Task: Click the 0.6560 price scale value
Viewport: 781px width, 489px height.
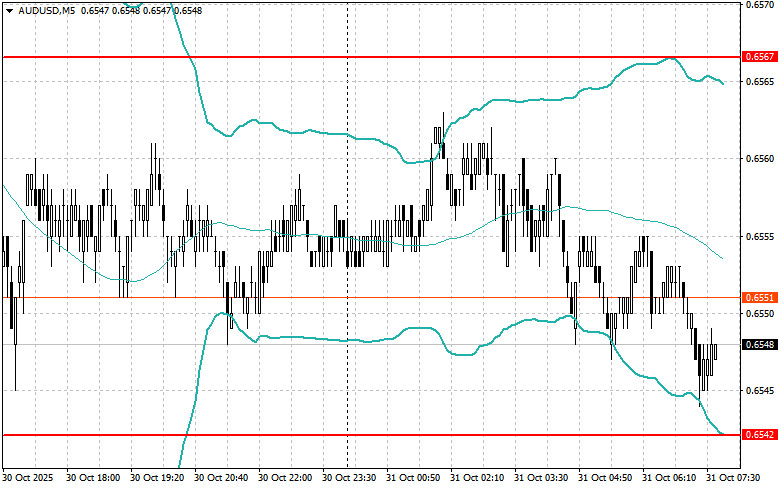Action: coord(760,159)
